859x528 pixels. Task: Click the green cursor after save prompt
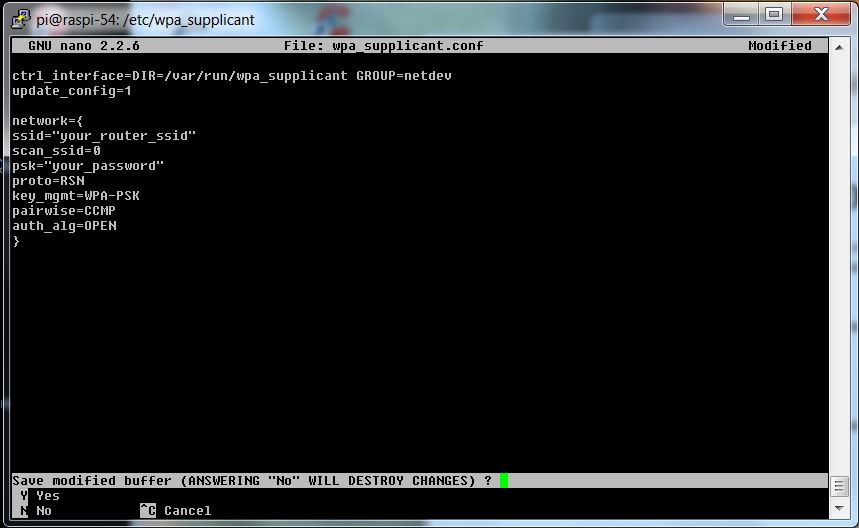503,480
